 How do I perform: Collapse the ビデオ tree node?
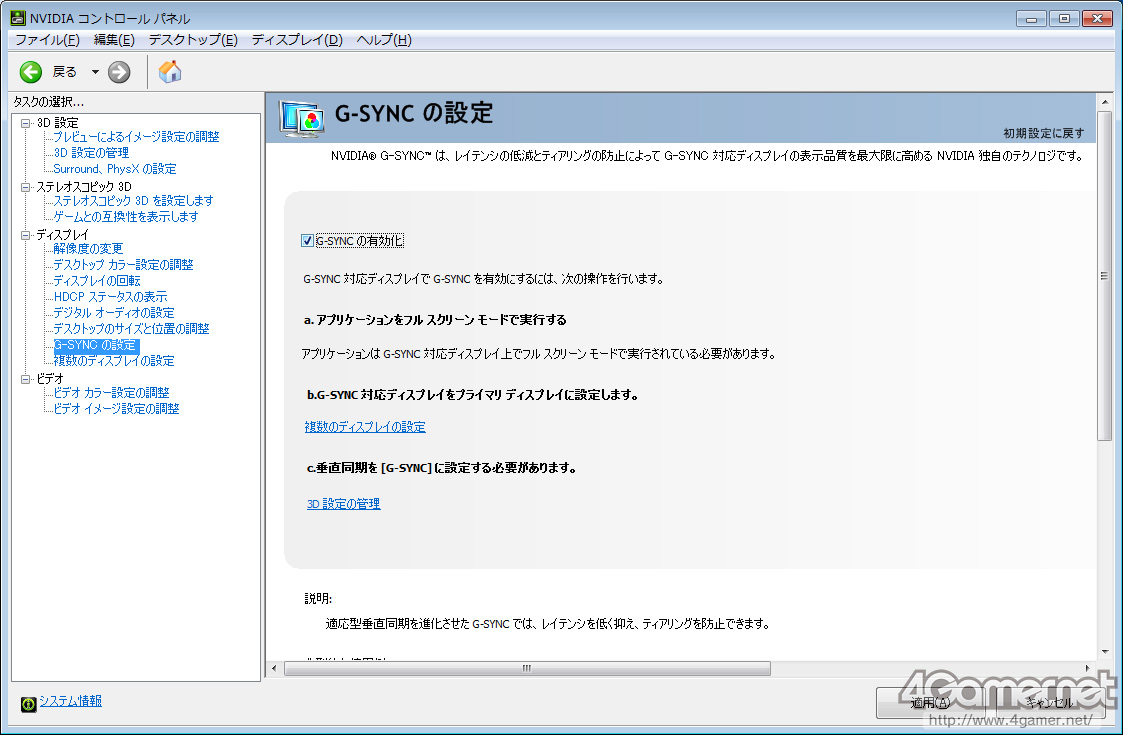(x=25, y=379)
